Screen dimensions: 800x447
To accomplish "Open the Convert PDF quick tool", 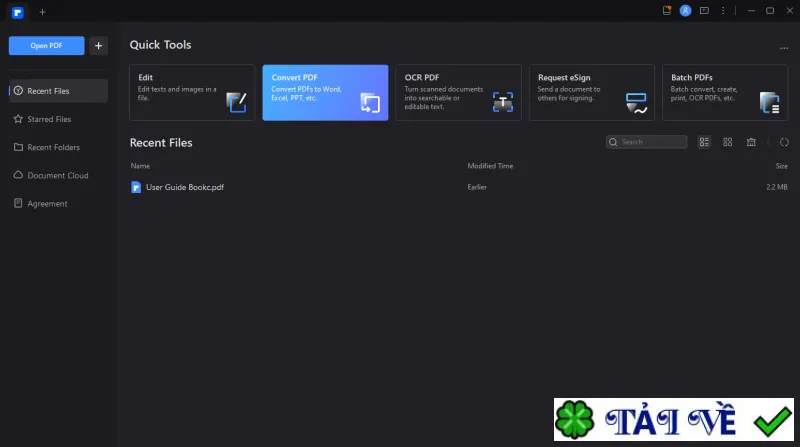I will [x=326, y=92].
